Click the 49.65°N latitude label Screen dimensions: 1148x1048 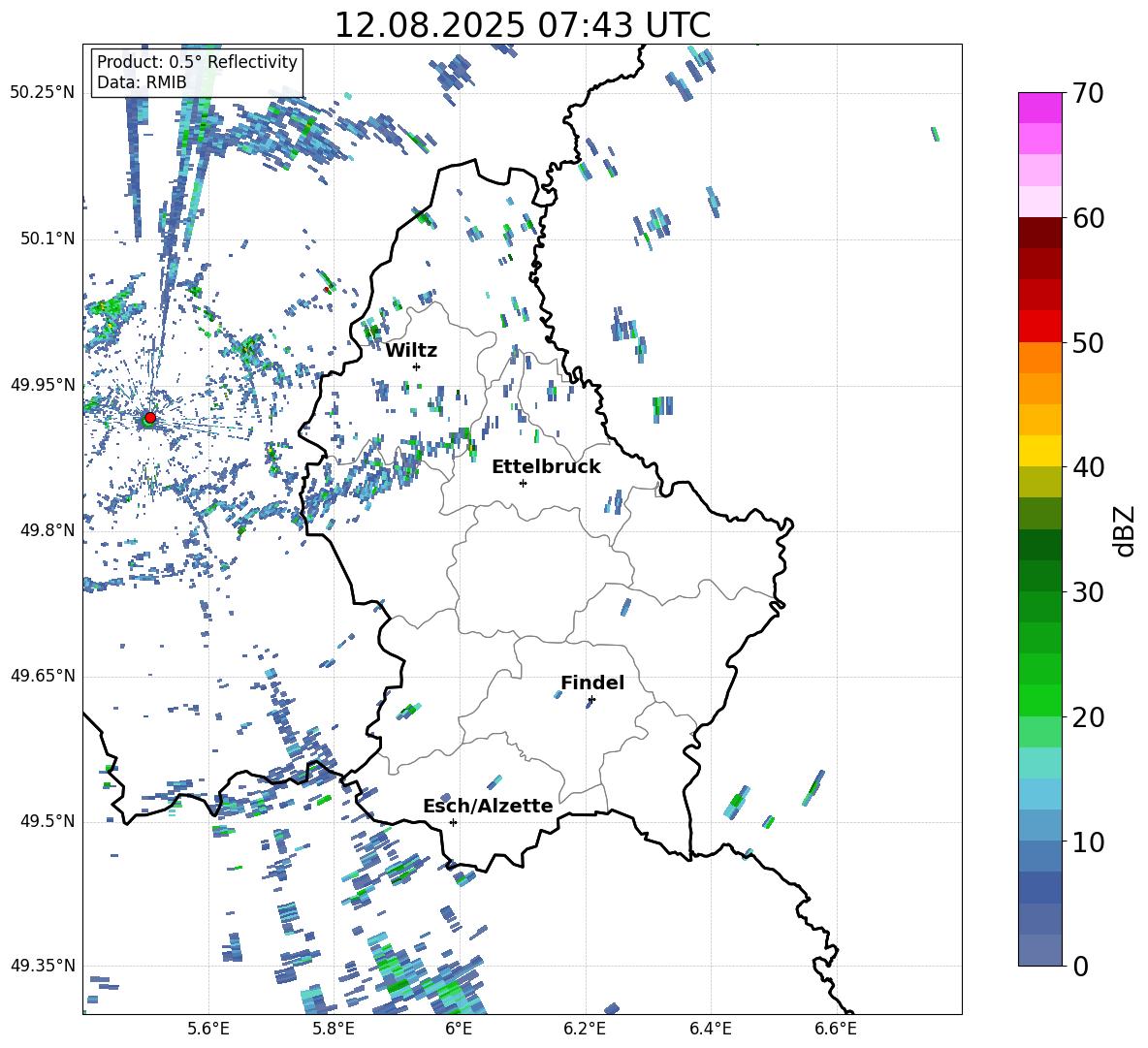[43, 676]
